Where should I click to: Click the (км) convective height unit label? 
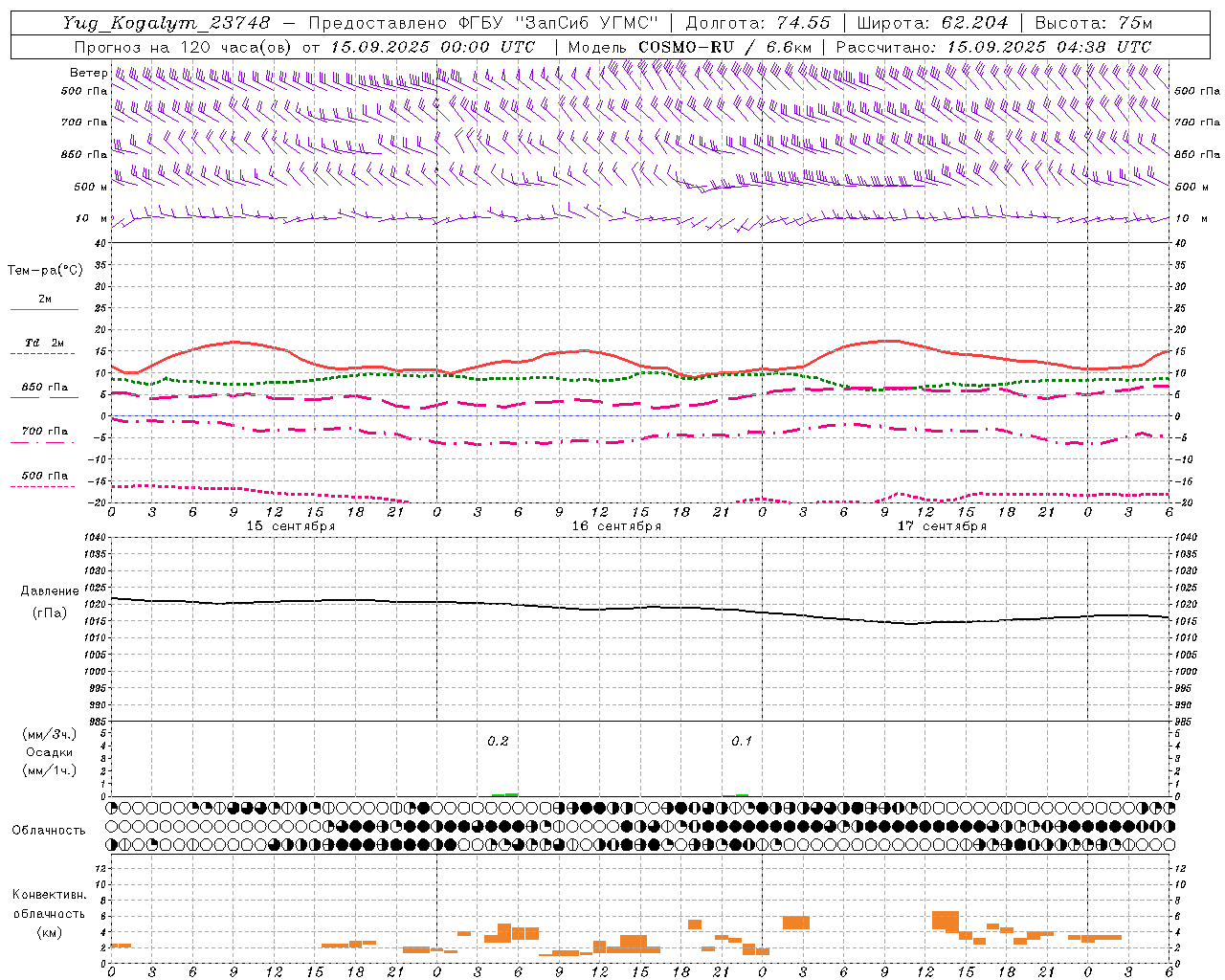[x=49, y=932]
